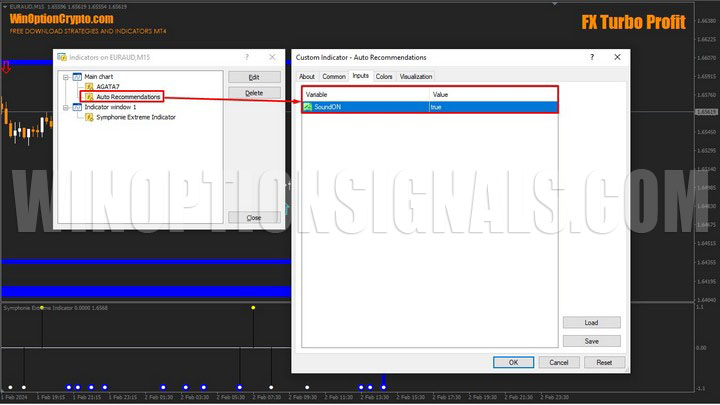Click the Indicator window 1 node icon
This screenshot has width=720, height=405.
tap(76, 107)
